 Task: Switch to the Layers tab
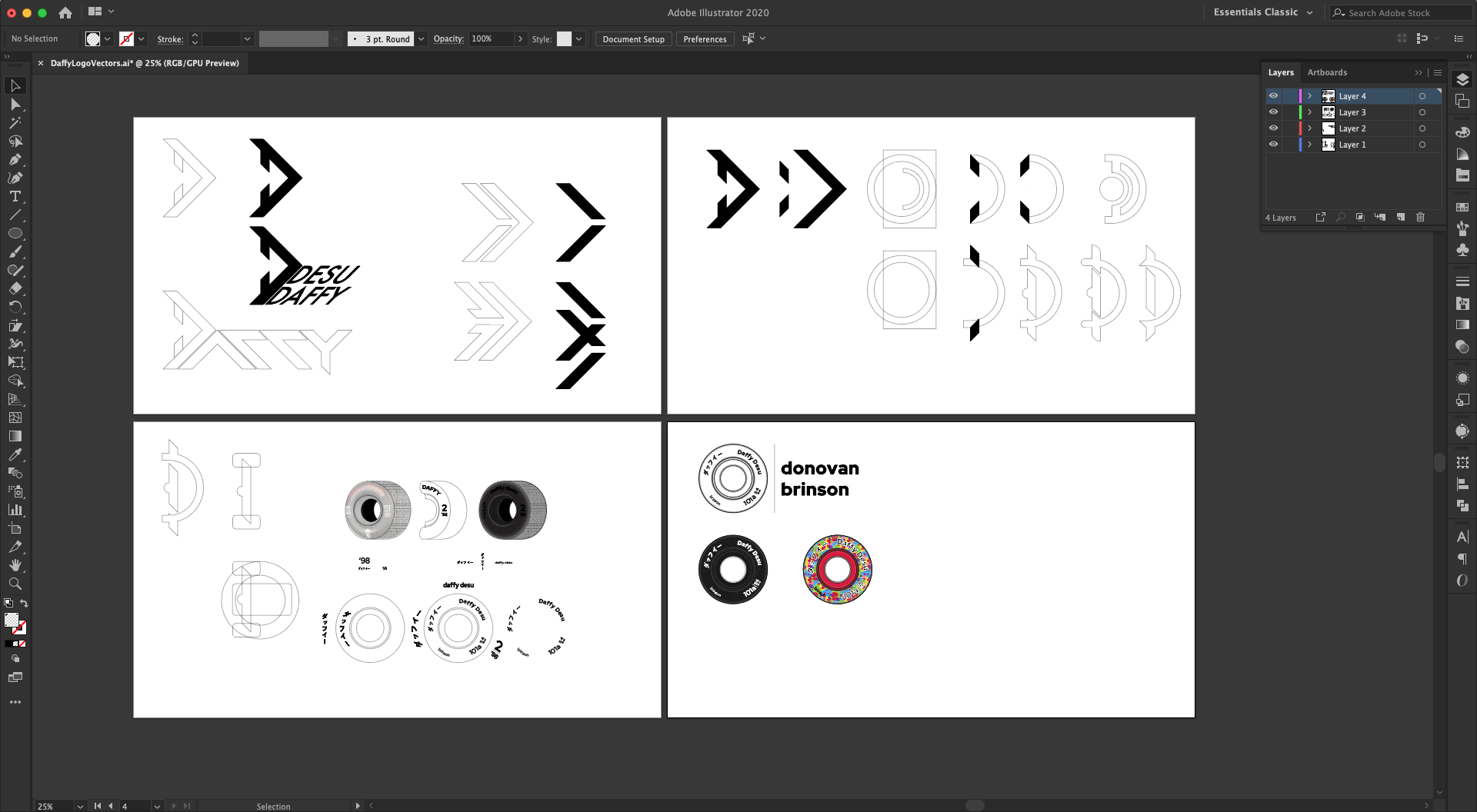coord(1281,72)
